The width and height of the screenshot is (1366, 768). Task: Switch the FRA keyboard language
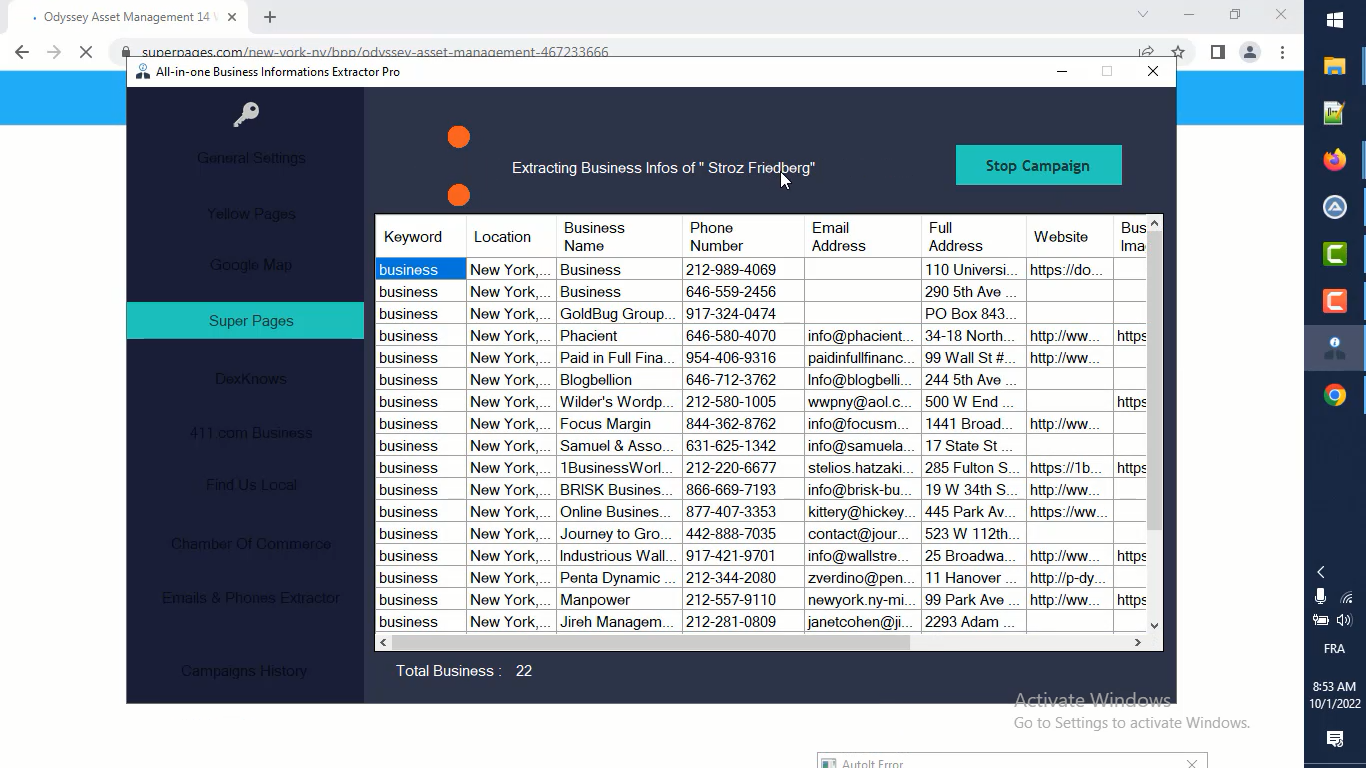coord(1334,649)
